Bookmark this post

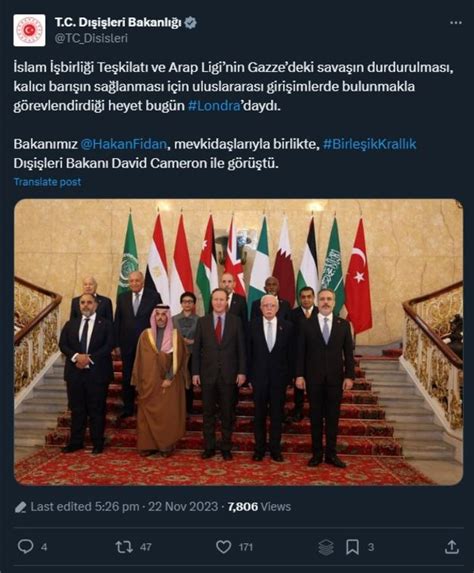[x=352, y=547]
